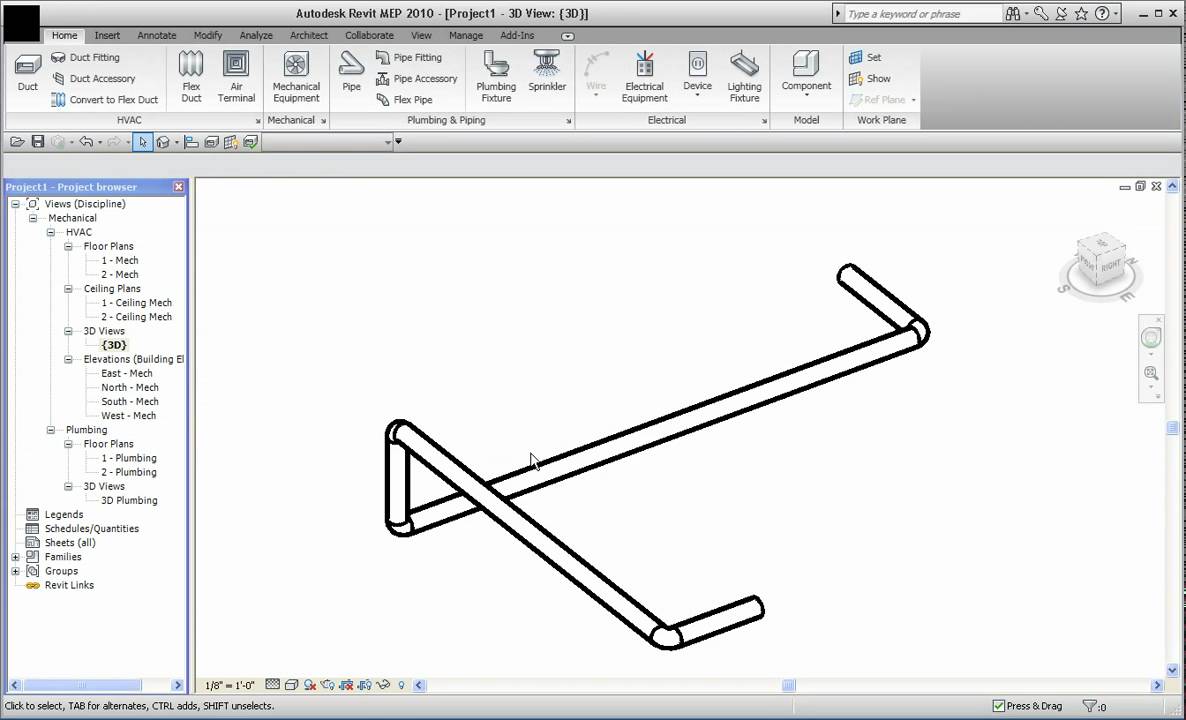Toggle Press & Drag selection option
The height and width of the screenshot is (720, 1186).
click(998, 705)
